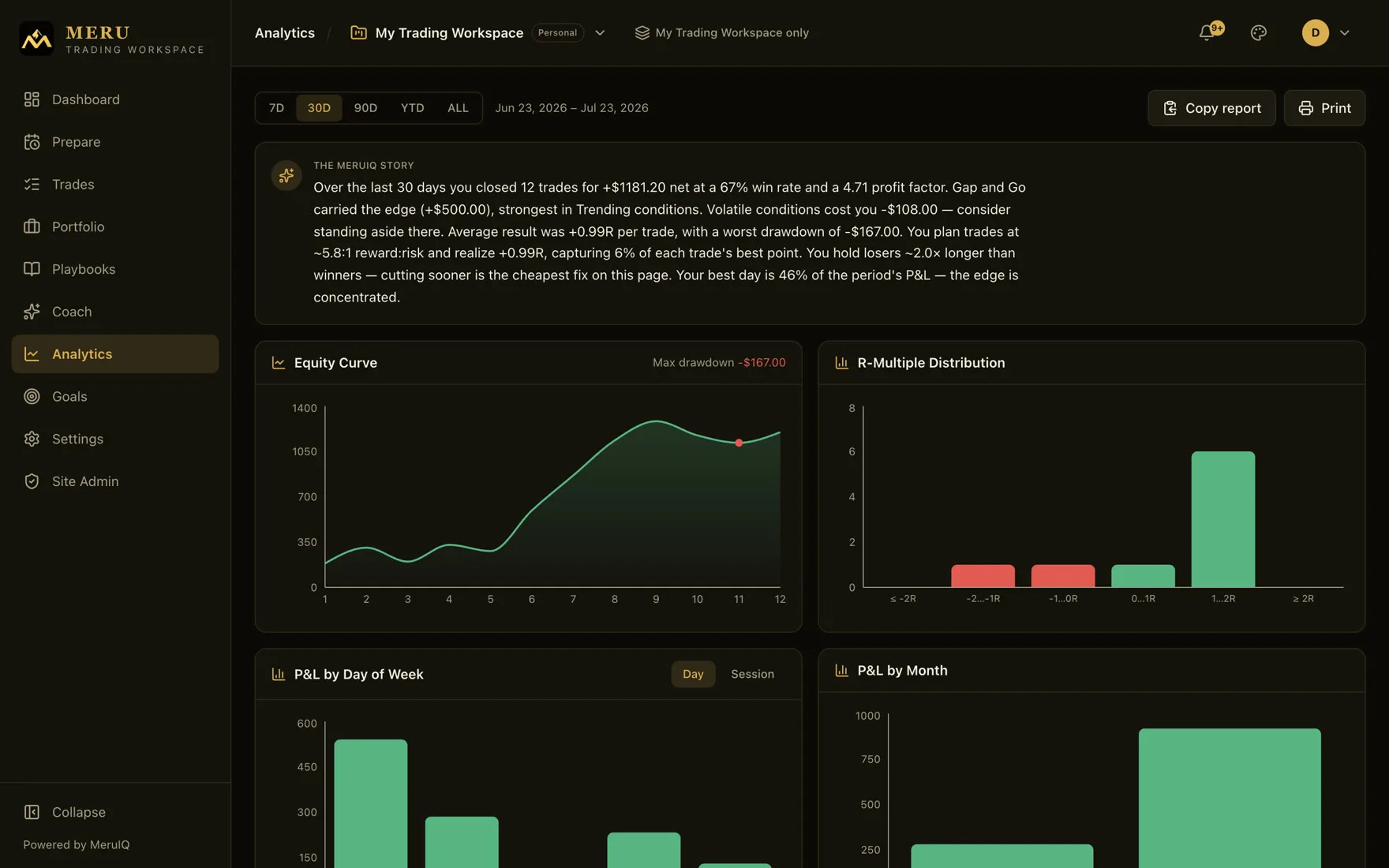Screen dimensions: 1389x868
Task: Click the Analytics breadcrumb title
Action: coord(285,33)
